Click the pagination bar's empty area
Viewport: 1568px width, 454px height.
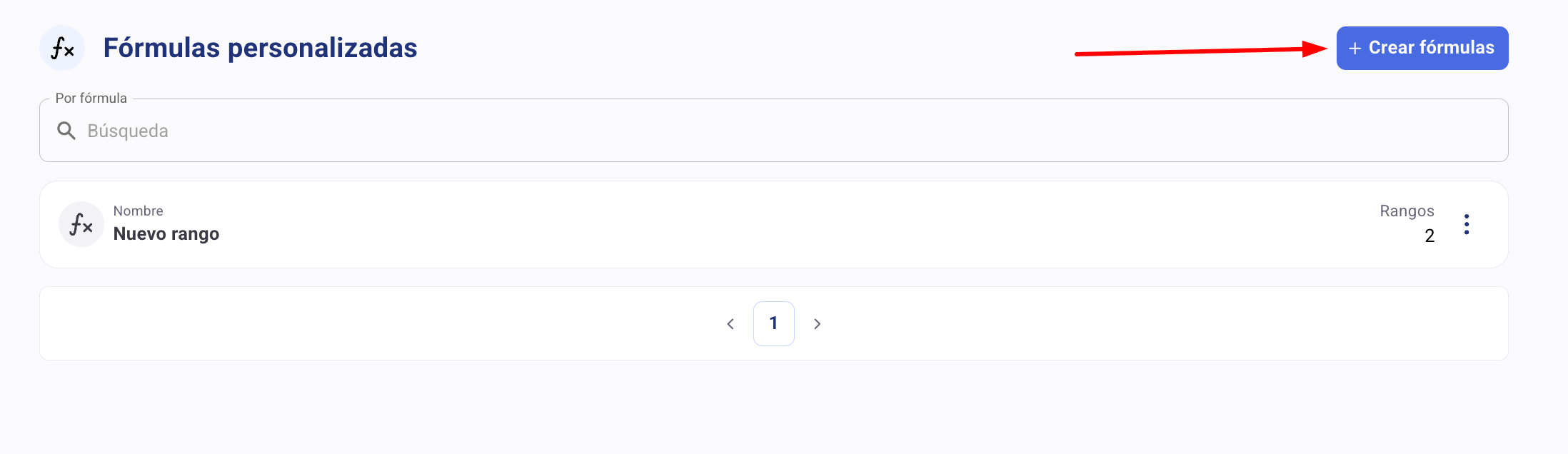pos(357,324)
